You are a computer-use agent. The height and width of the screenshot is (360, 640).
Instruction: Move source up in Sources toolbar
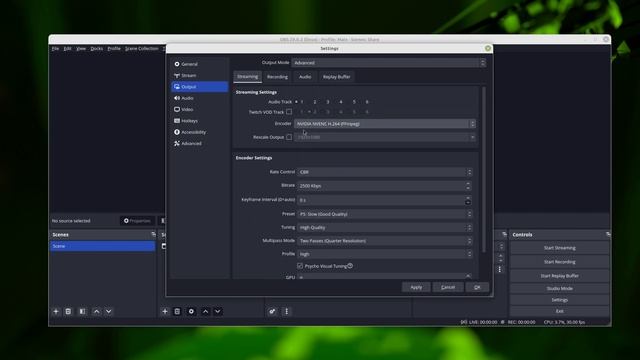click(205, 311)
